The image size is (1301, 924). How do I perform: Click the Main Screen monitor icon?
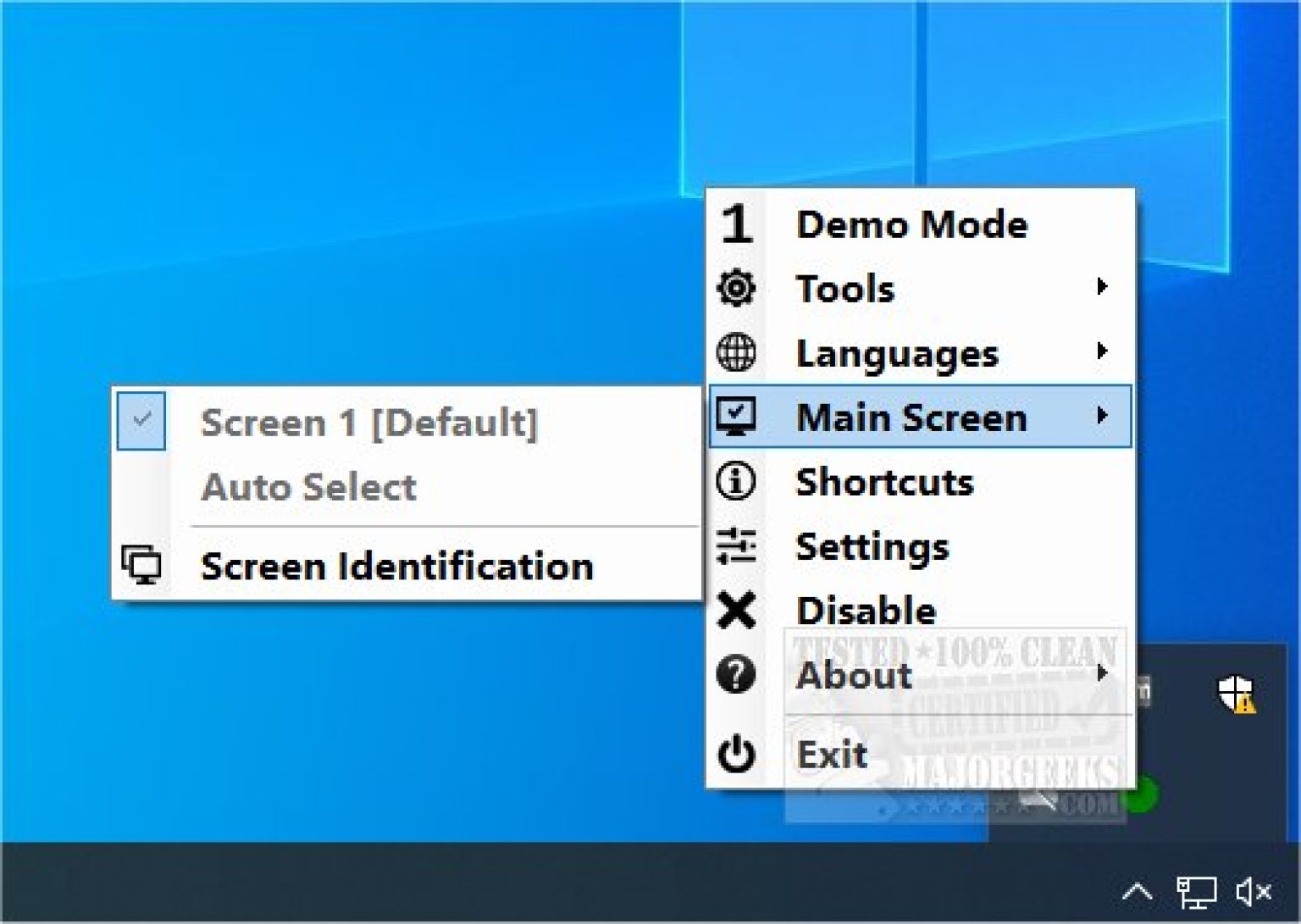pyautogui.click(x=736, y=417)
